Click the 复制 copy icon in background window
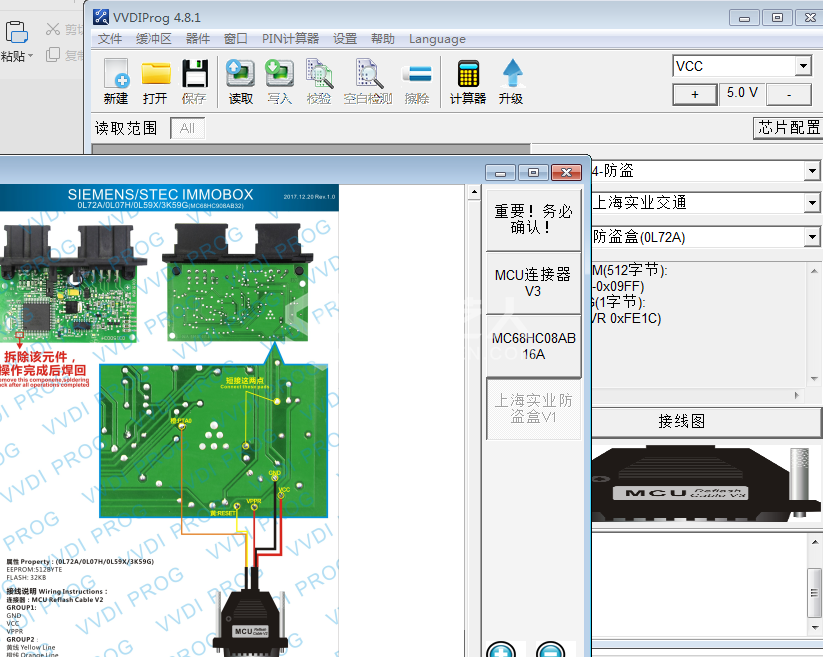The image size is (823, 657). pos(52,54)
